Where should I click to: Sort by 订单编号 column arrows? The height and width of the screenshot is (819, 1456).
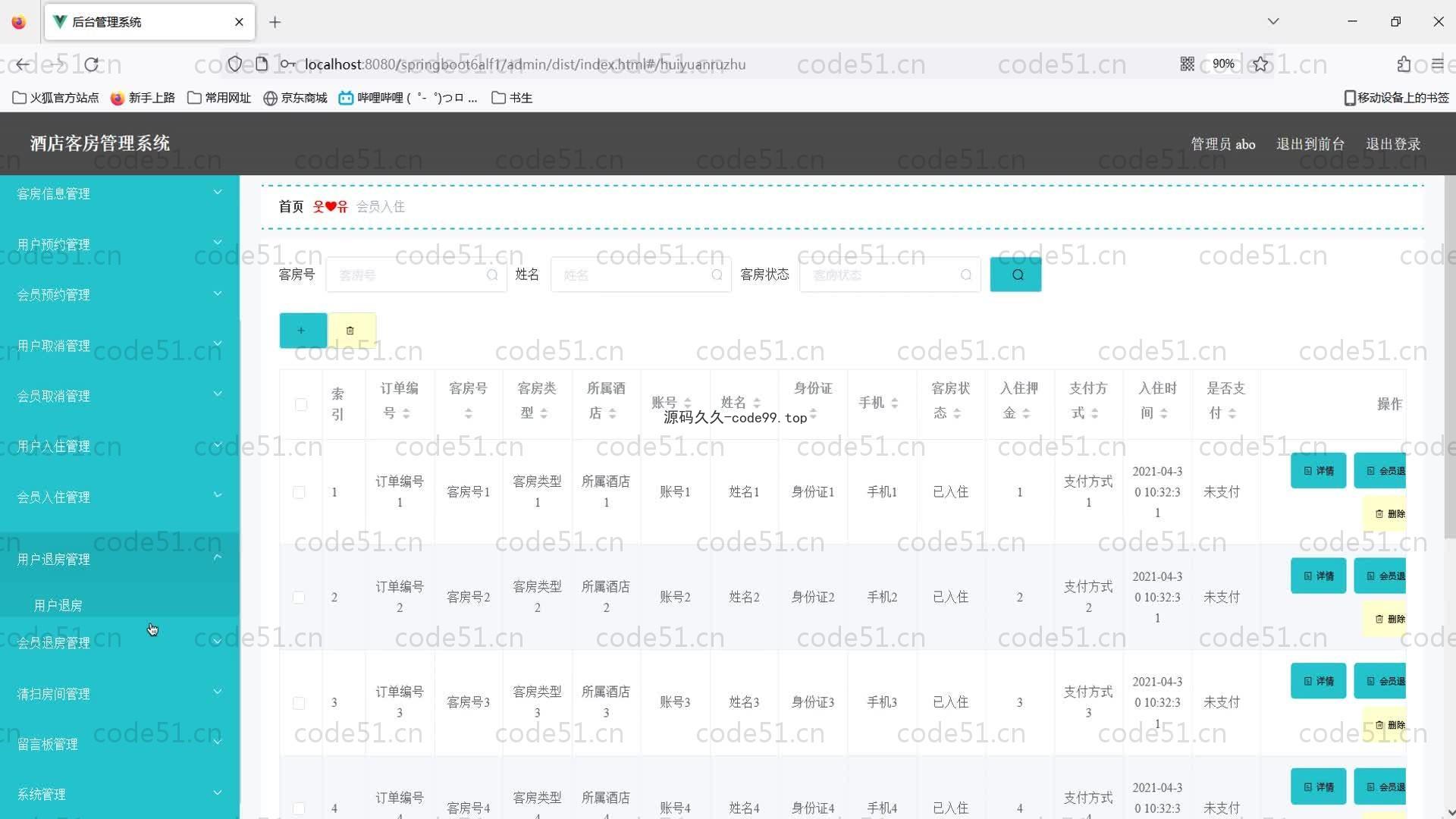tap(406, 413)
